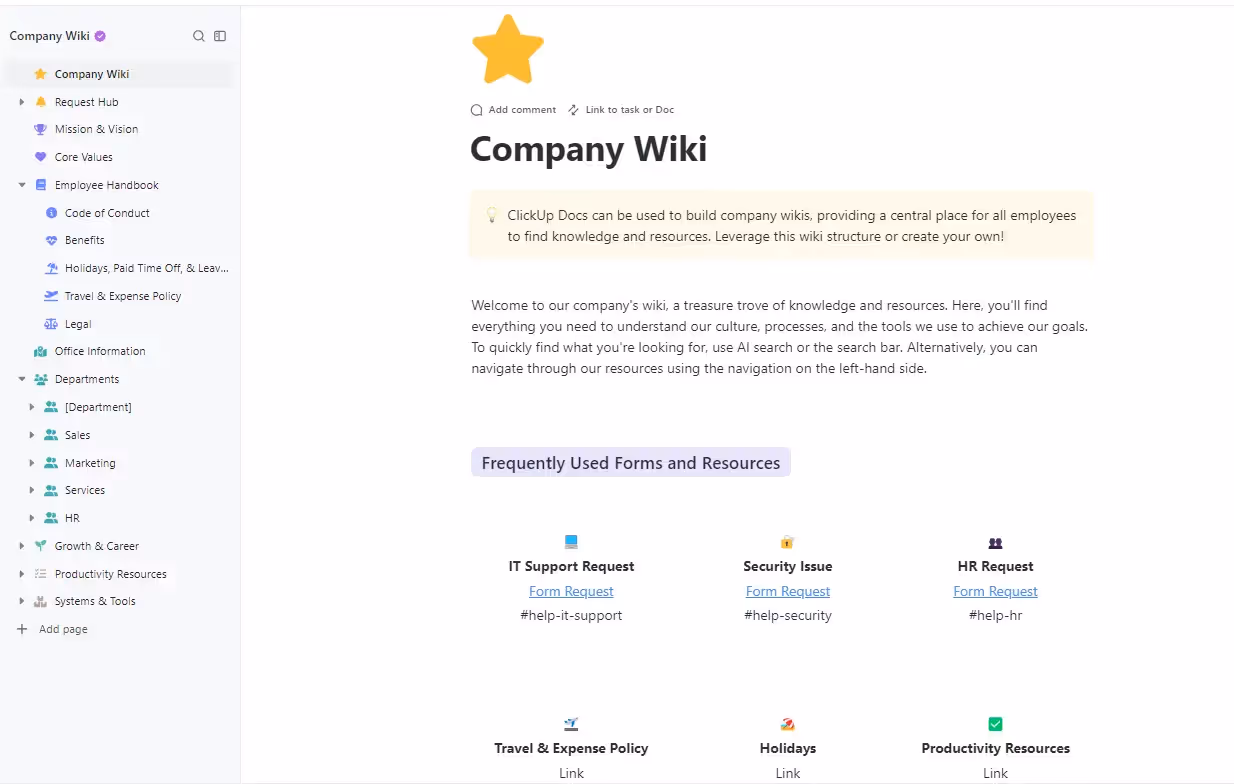Image resolution: width=1234 pixels, height=784 pixels.
Task: Expand Systems & Tools in the sidebar
Action: click(22, 601)
